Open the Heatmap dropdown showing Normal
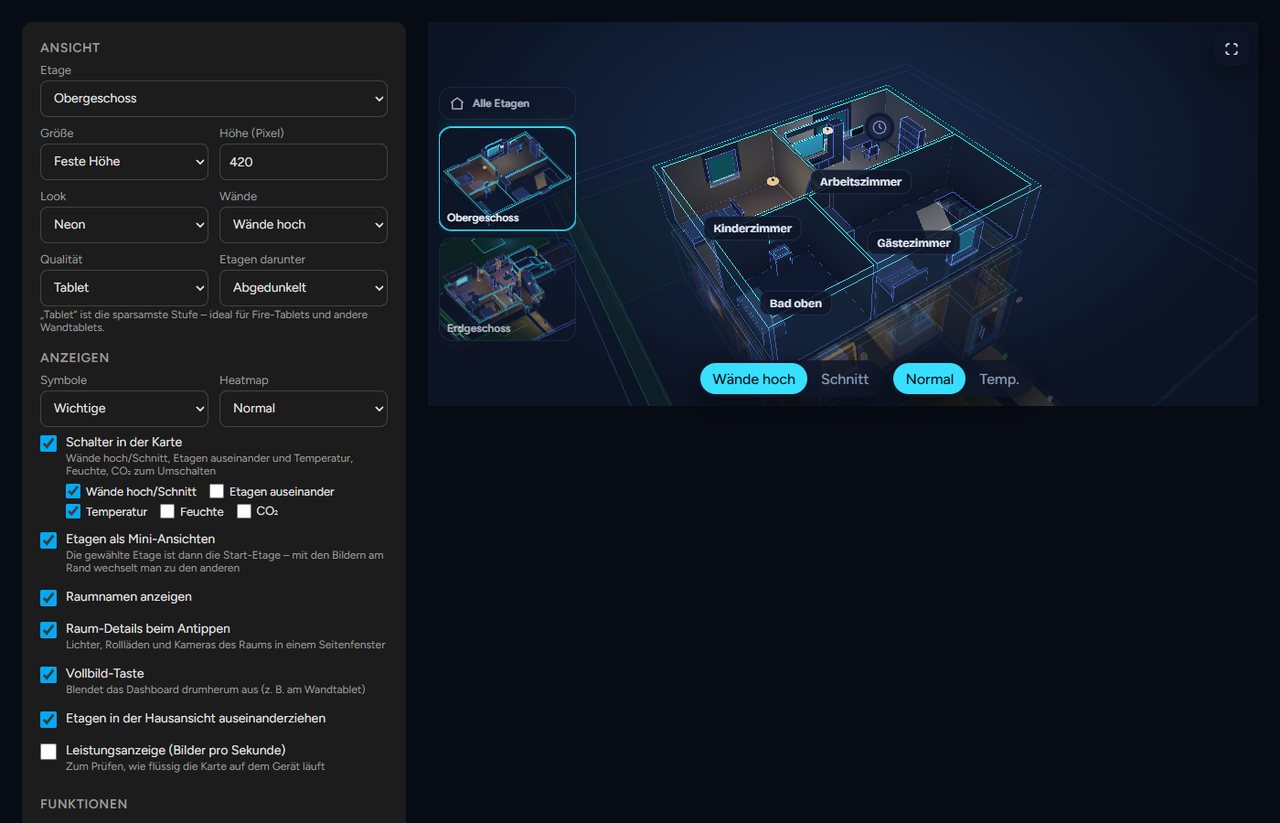Image resolution: width=1280 pixels, height=823 pixels. click(303, 409)
